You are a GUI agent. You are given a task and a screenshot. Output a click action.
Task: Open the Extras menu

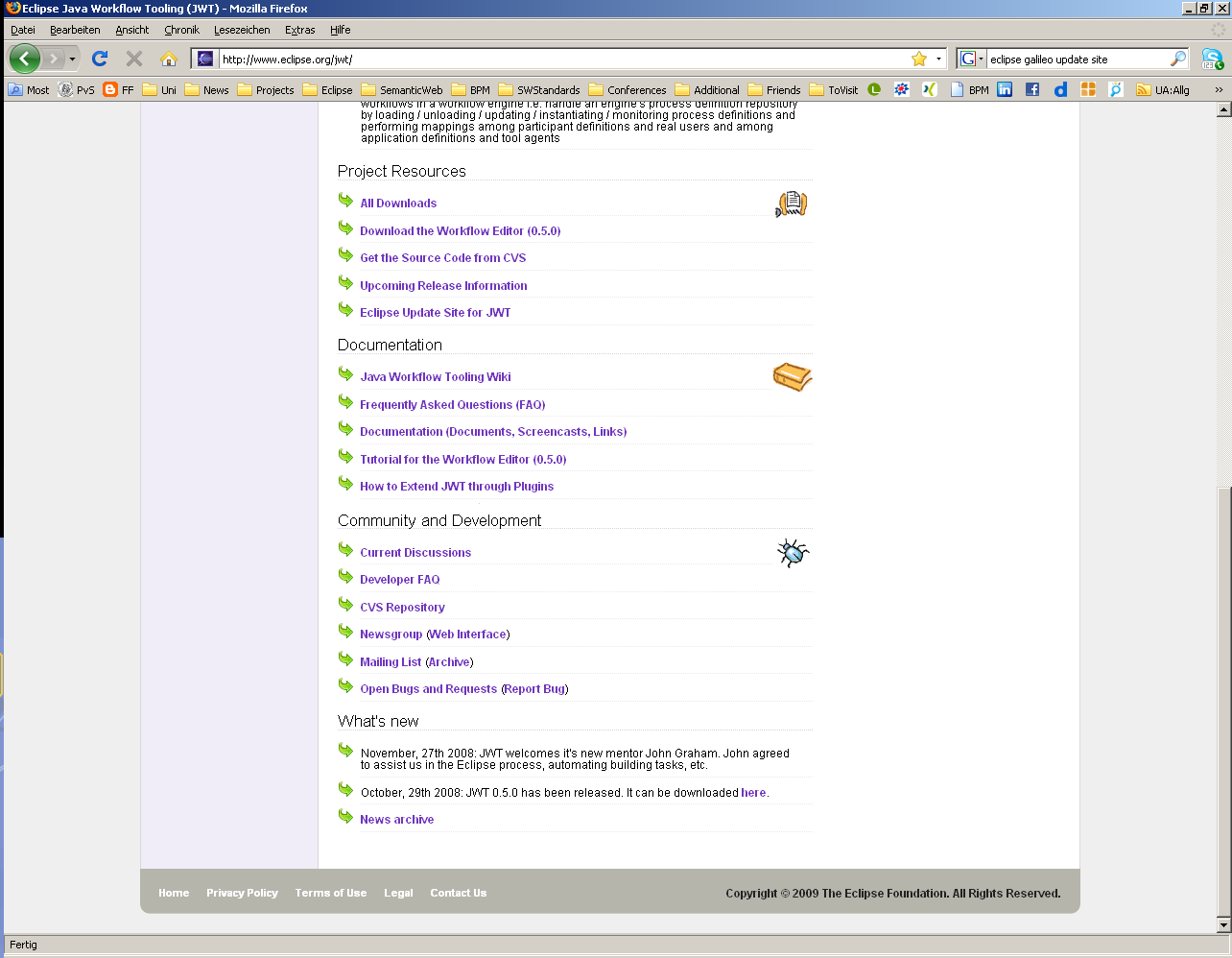(x=300, y=30)
